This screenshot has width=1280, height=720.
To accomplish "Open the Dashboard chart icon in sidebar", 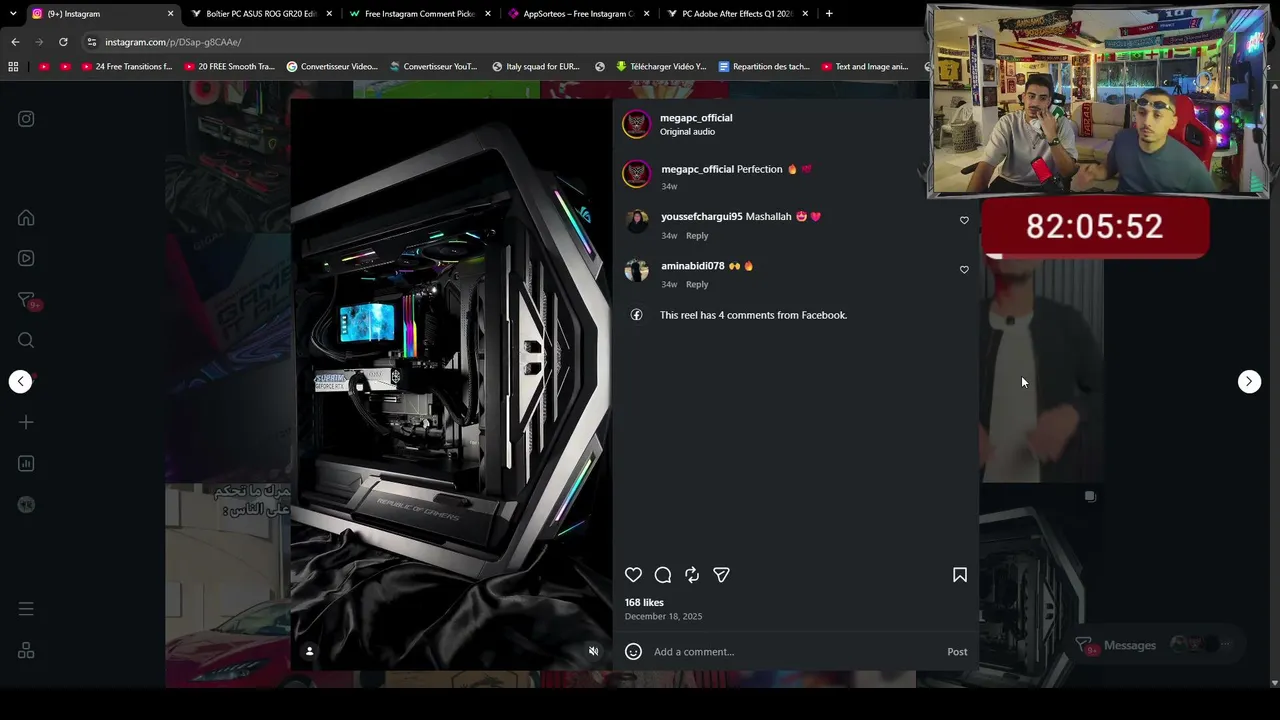I will [x=26, y=463].
